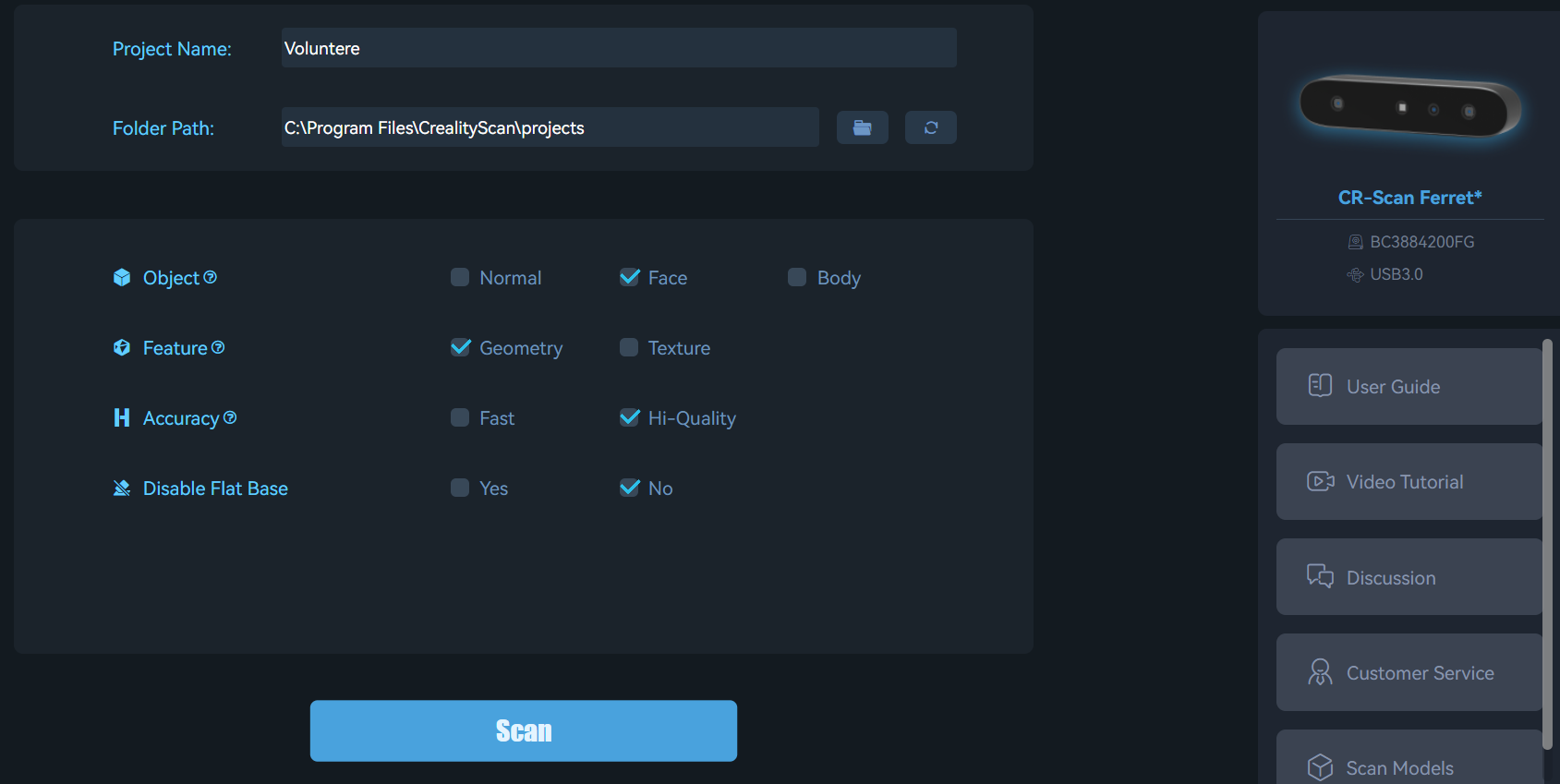
Task: Click the Accuracy H icon
Action: [x=122, y=418]
